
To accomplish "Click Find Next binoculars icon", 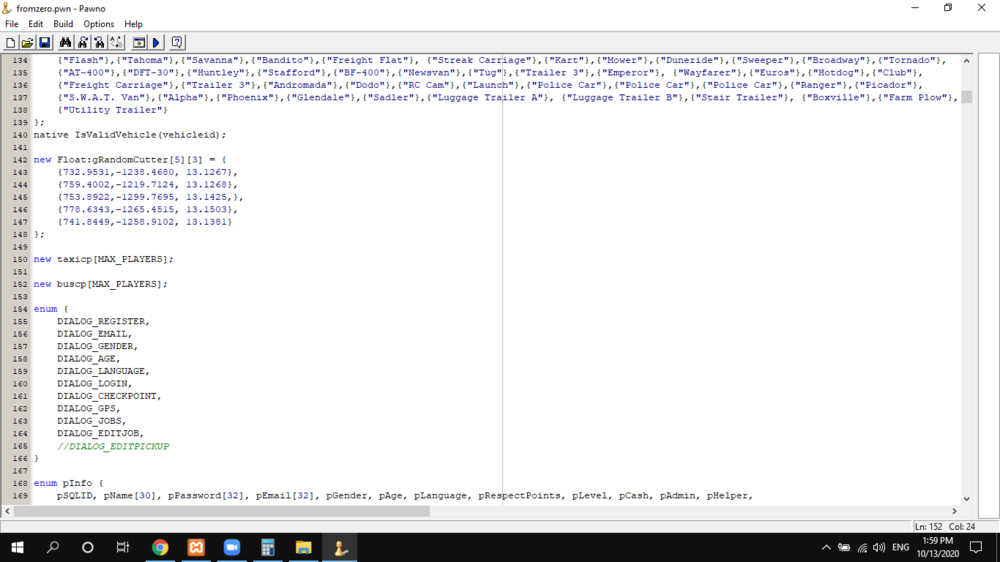I will (x=82, y=43).
